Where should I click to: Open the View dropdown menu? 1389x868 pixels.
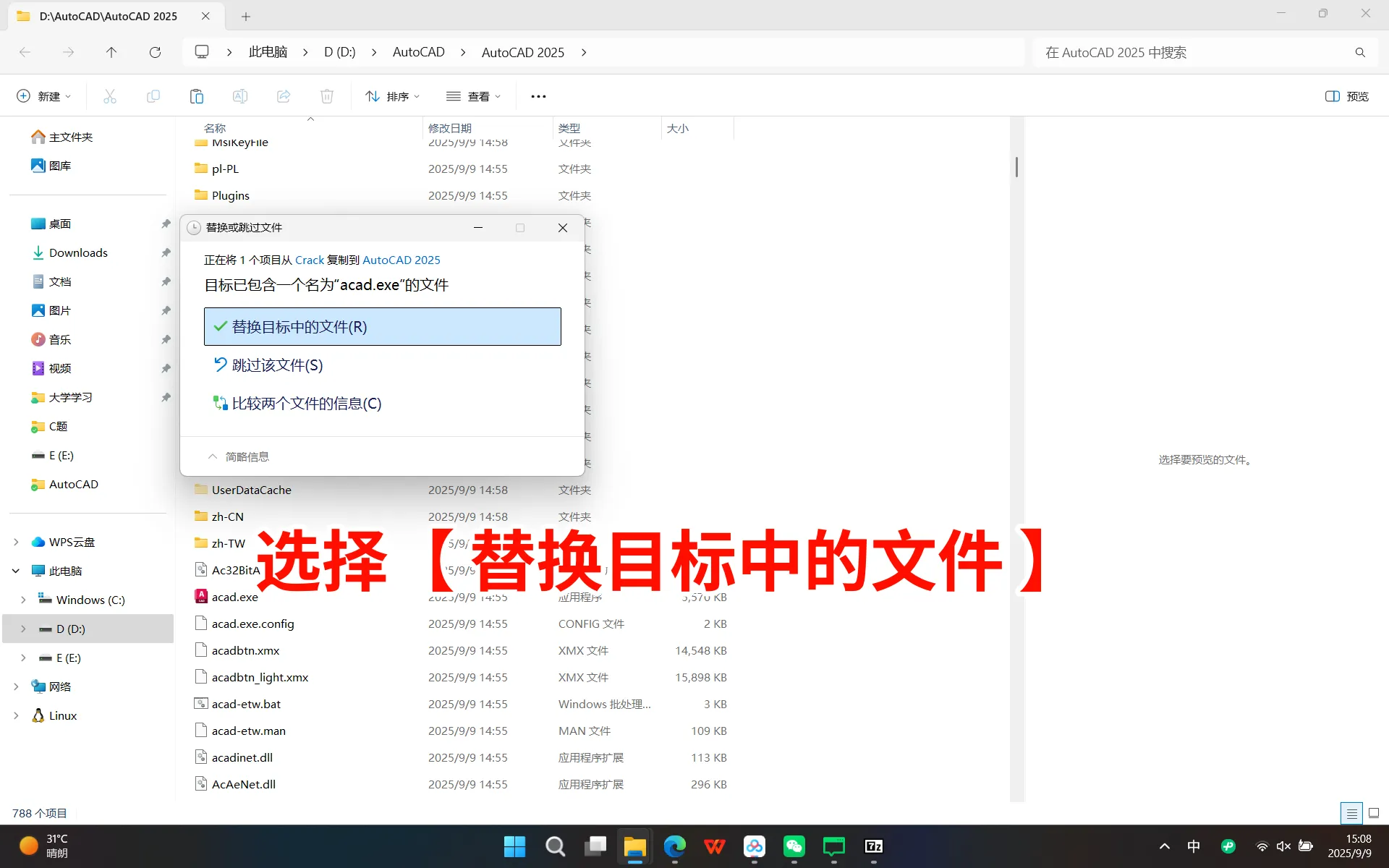tap(474, 96)
